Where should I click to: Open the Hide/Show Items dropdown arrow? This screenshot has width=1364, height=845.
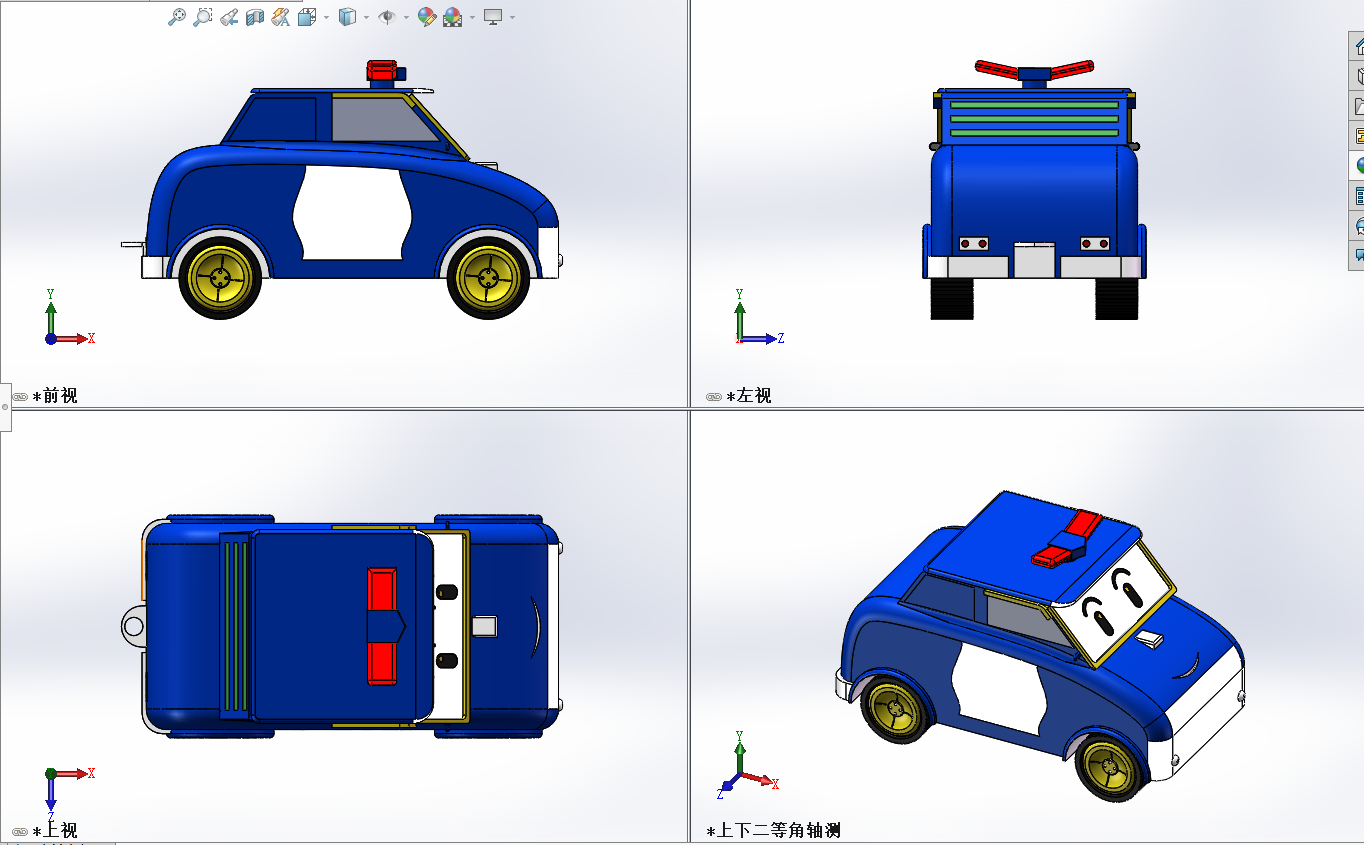[x=406, y=17]
